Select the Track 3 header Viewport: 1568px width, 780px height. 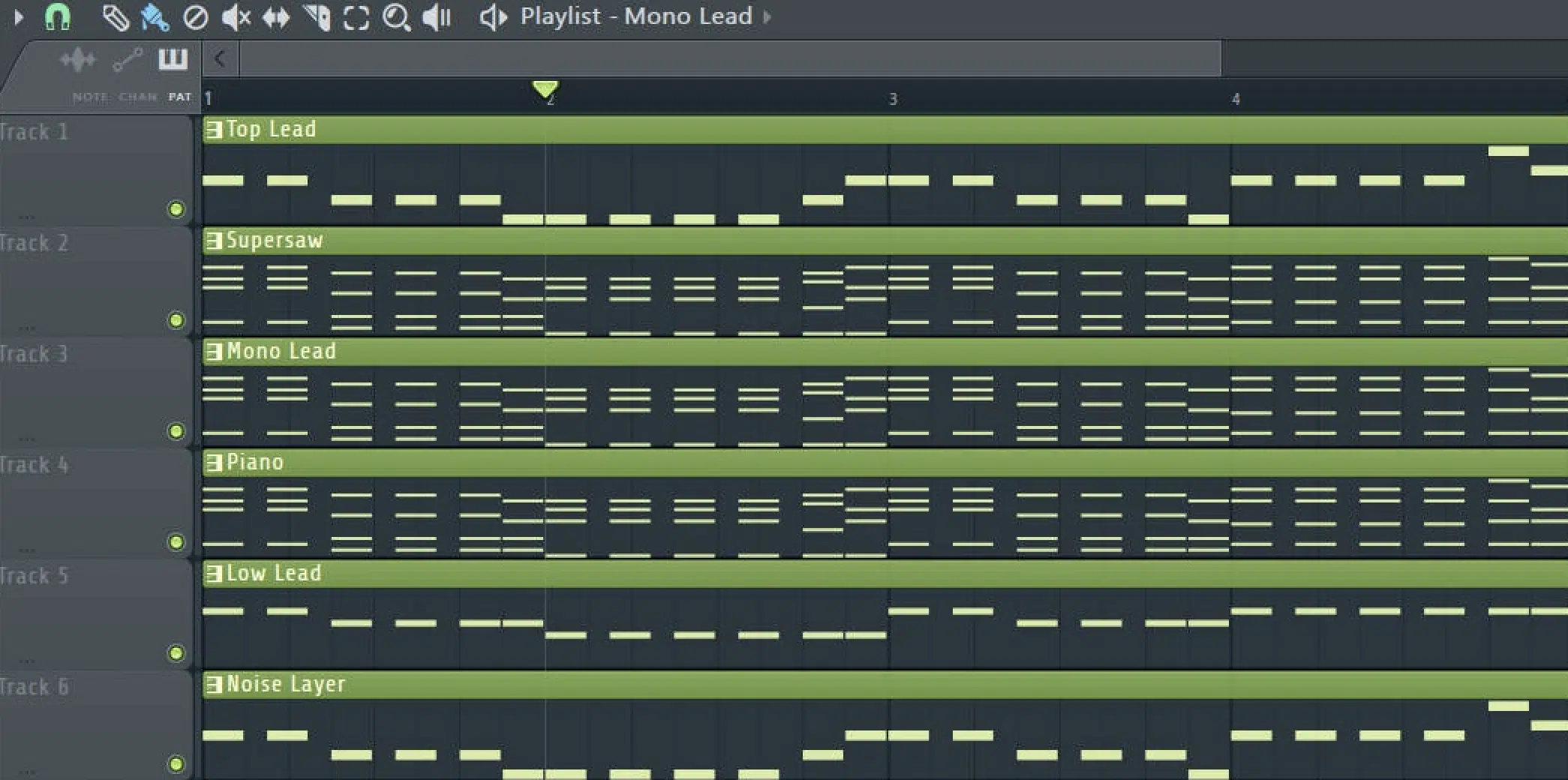pyautogui.click(x=96, y=392)
